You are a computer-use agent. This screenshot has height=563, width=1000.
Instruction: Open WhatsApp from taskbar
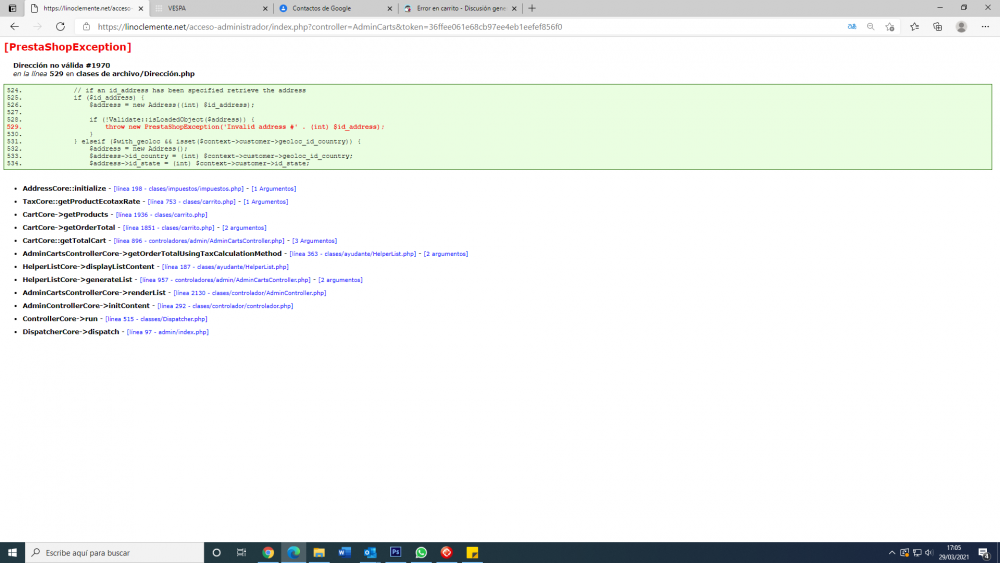pos(421,552)
